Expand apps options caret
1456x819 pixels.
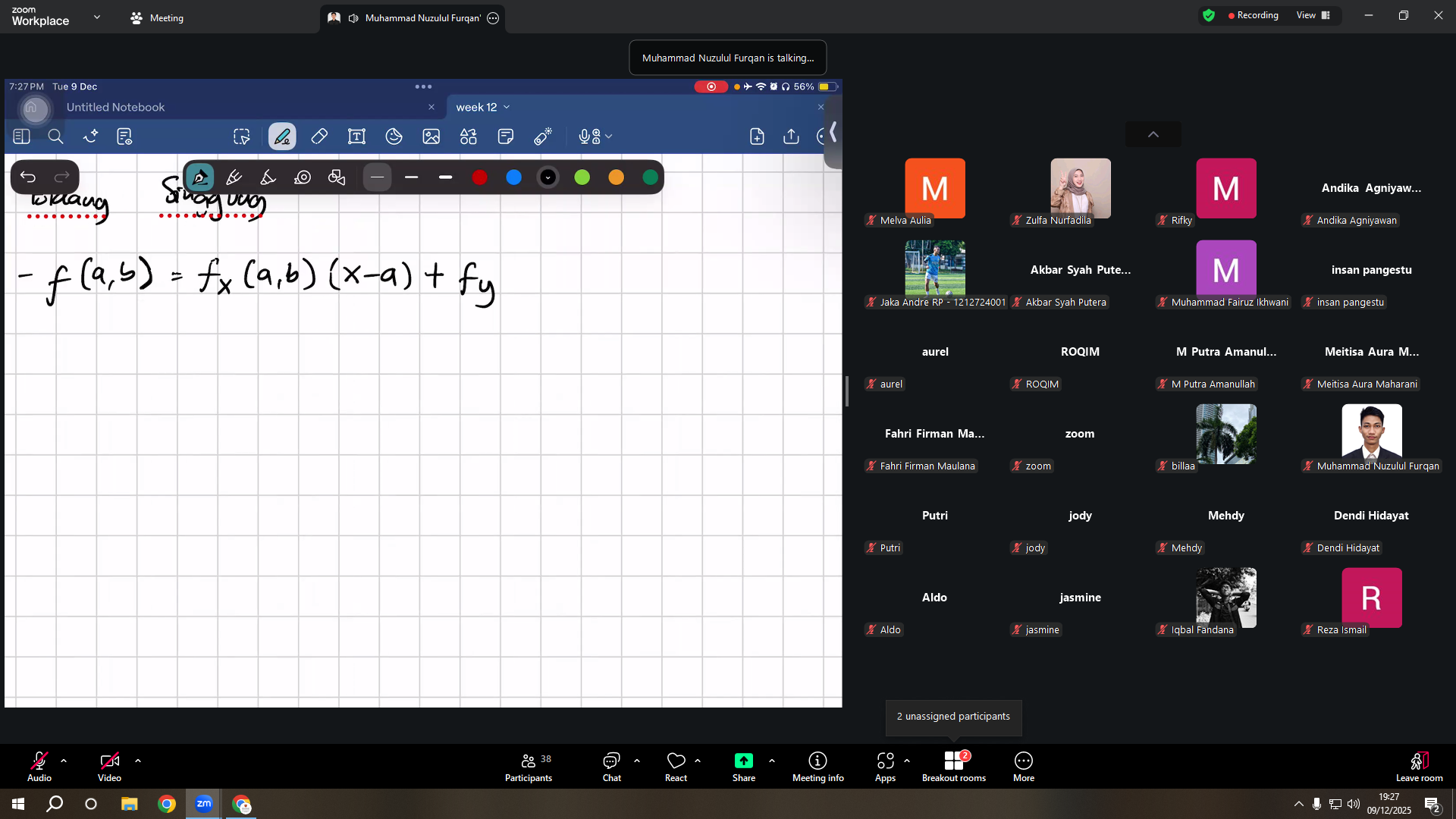pyautogui.click(x=907, y=760)
